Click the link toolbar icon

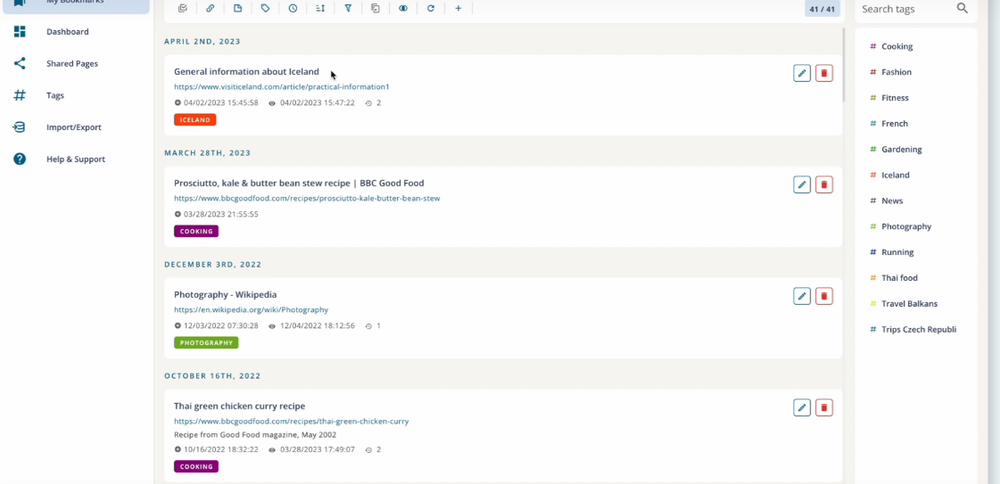point(210,9)
